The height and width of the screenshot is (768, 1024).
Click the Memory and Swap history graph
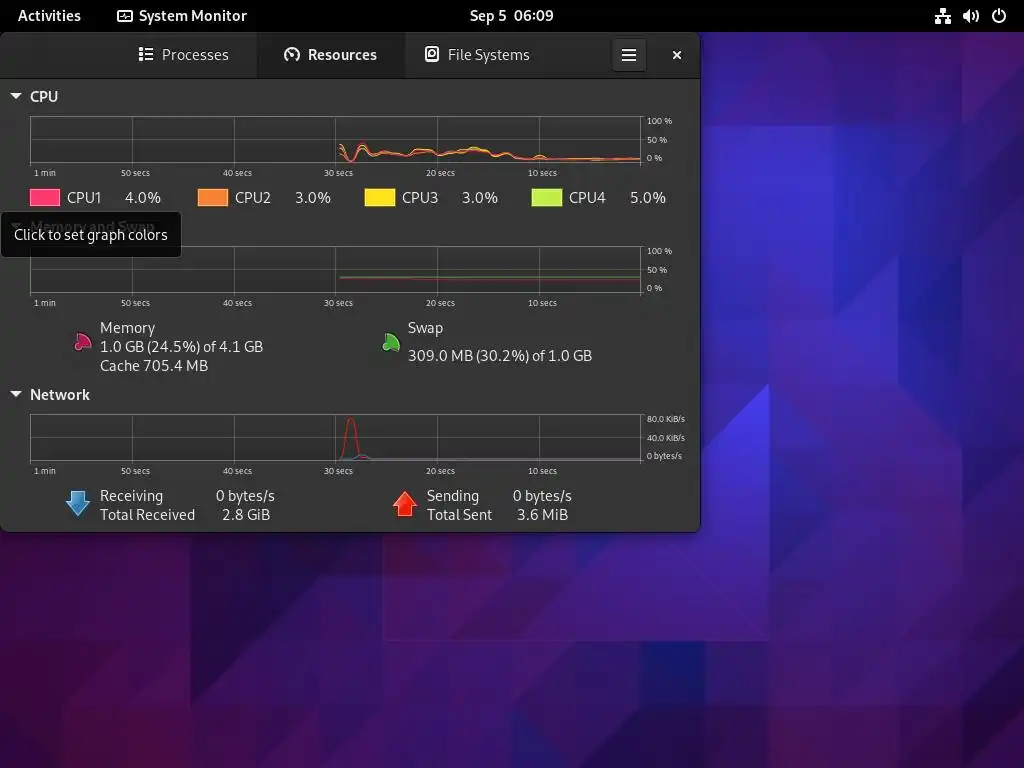click(x=336, y=270)
